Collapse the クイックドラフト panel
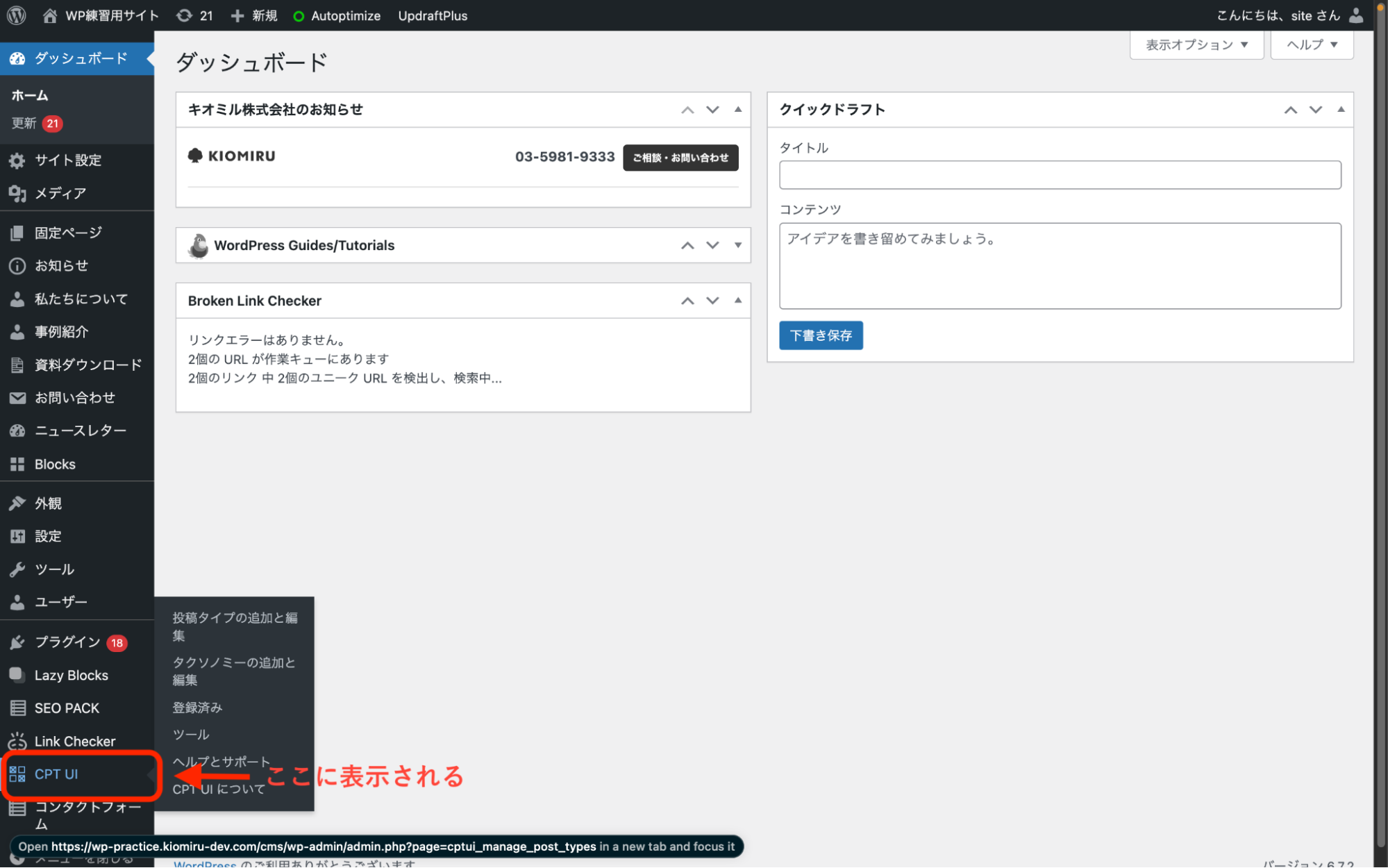 point(1341,110)
